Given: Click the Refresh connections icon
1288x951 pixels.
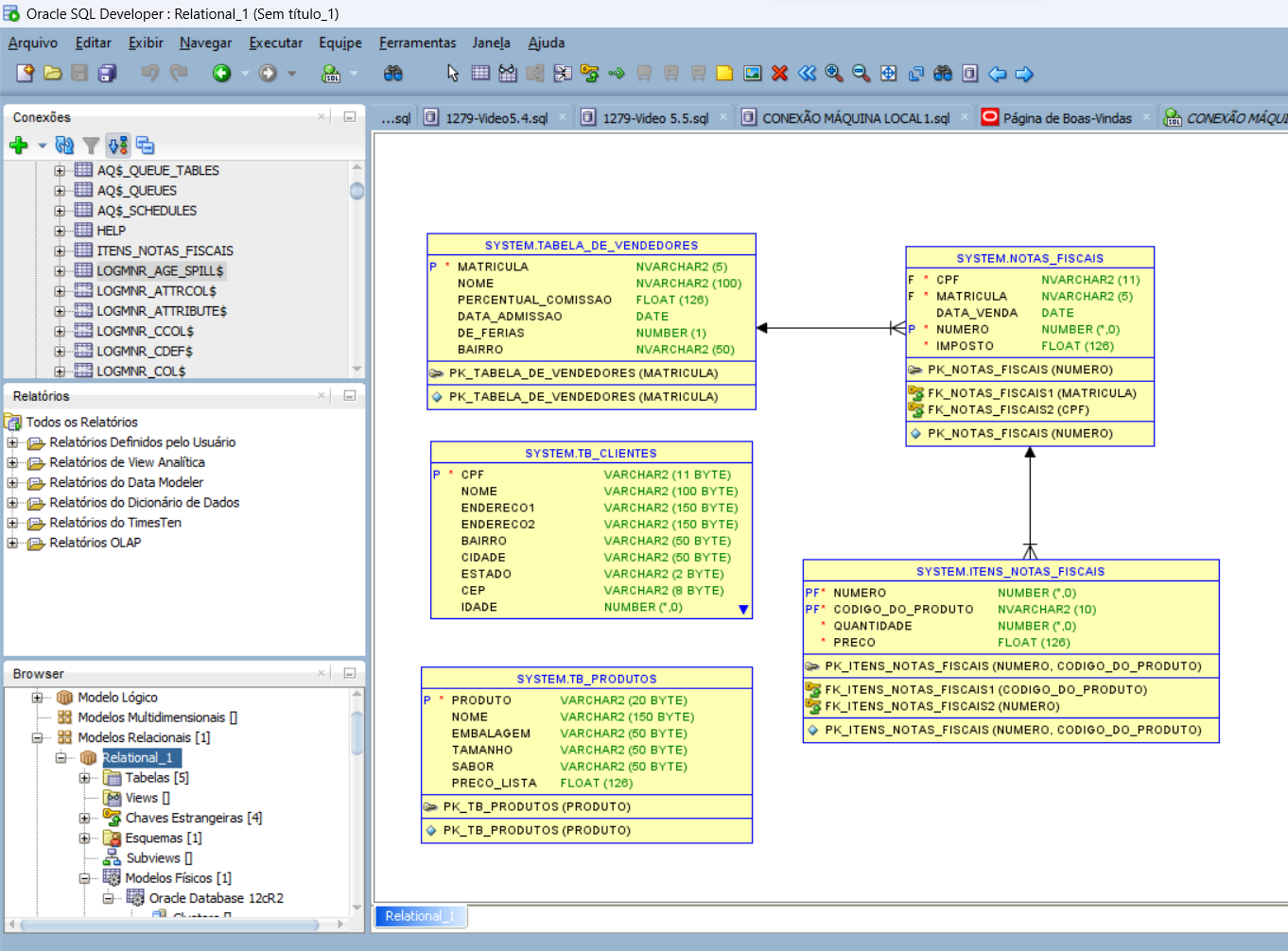Looking at the screenshot, I should (64, 145).
